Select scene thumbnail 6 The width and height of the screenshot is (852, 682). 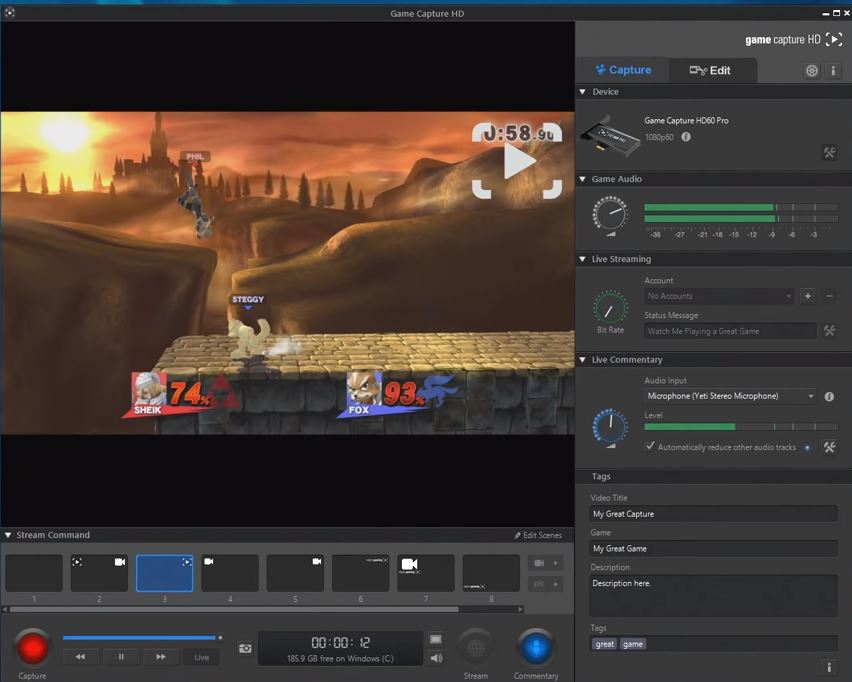pos(360,573)
